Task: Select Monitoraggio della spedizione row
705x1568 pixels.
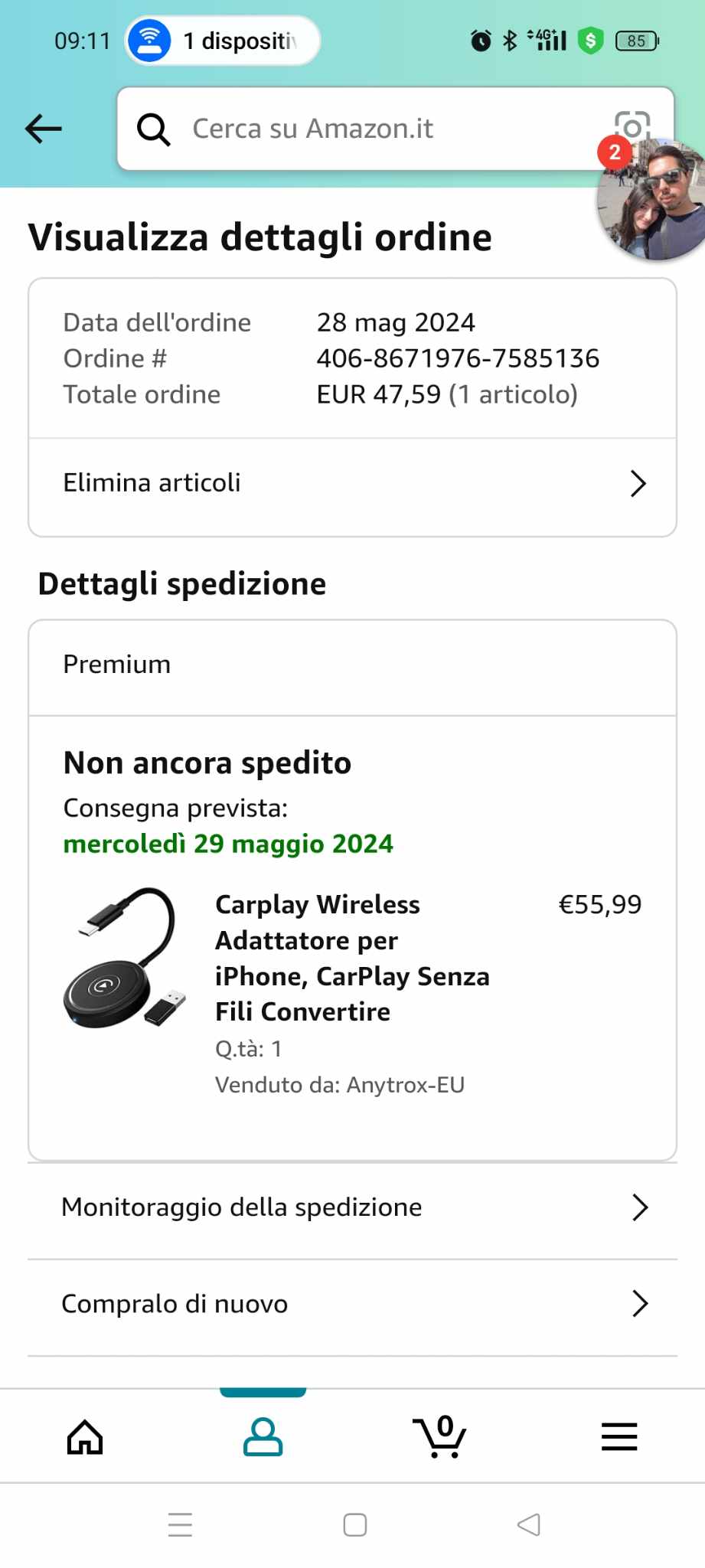Action: (x=242, y=1207)
